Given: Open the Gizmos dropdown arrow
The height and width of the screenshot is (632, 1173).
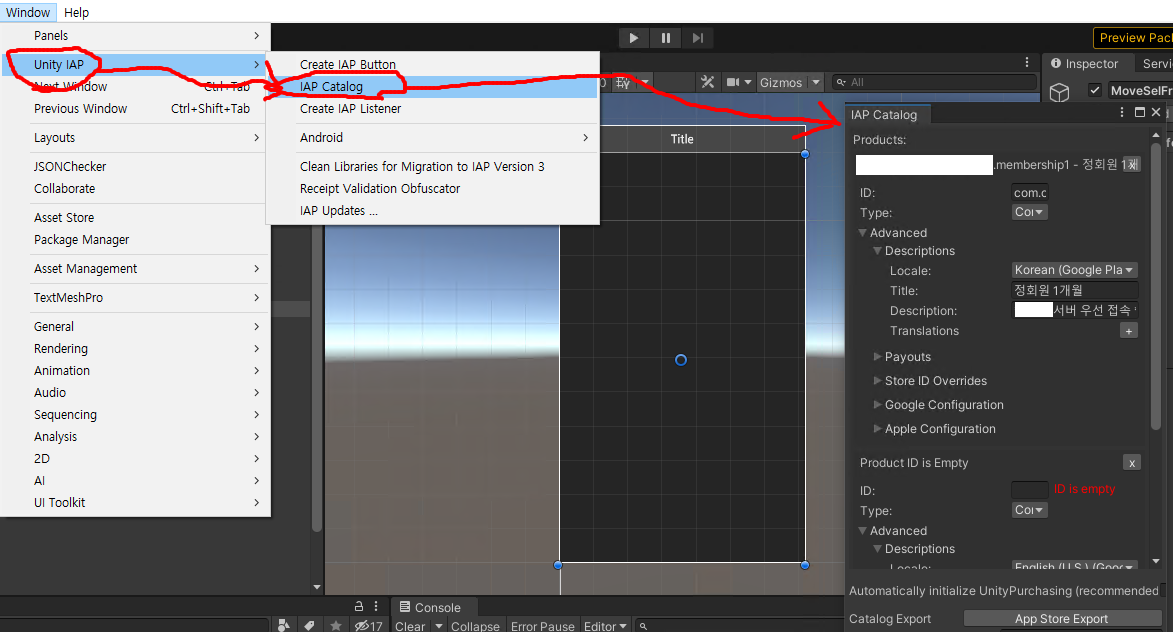Looking at the screenshot, I should (x=816, y=82).
